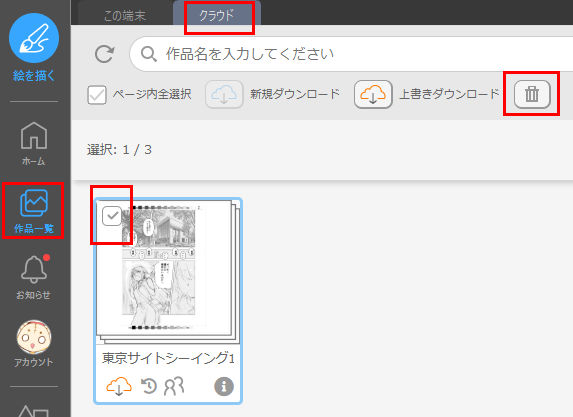Image resolution: width=573 pixels, height=417 pixels.
Task: Open the アカウント avatar
Action: click(x=34, y=344)
